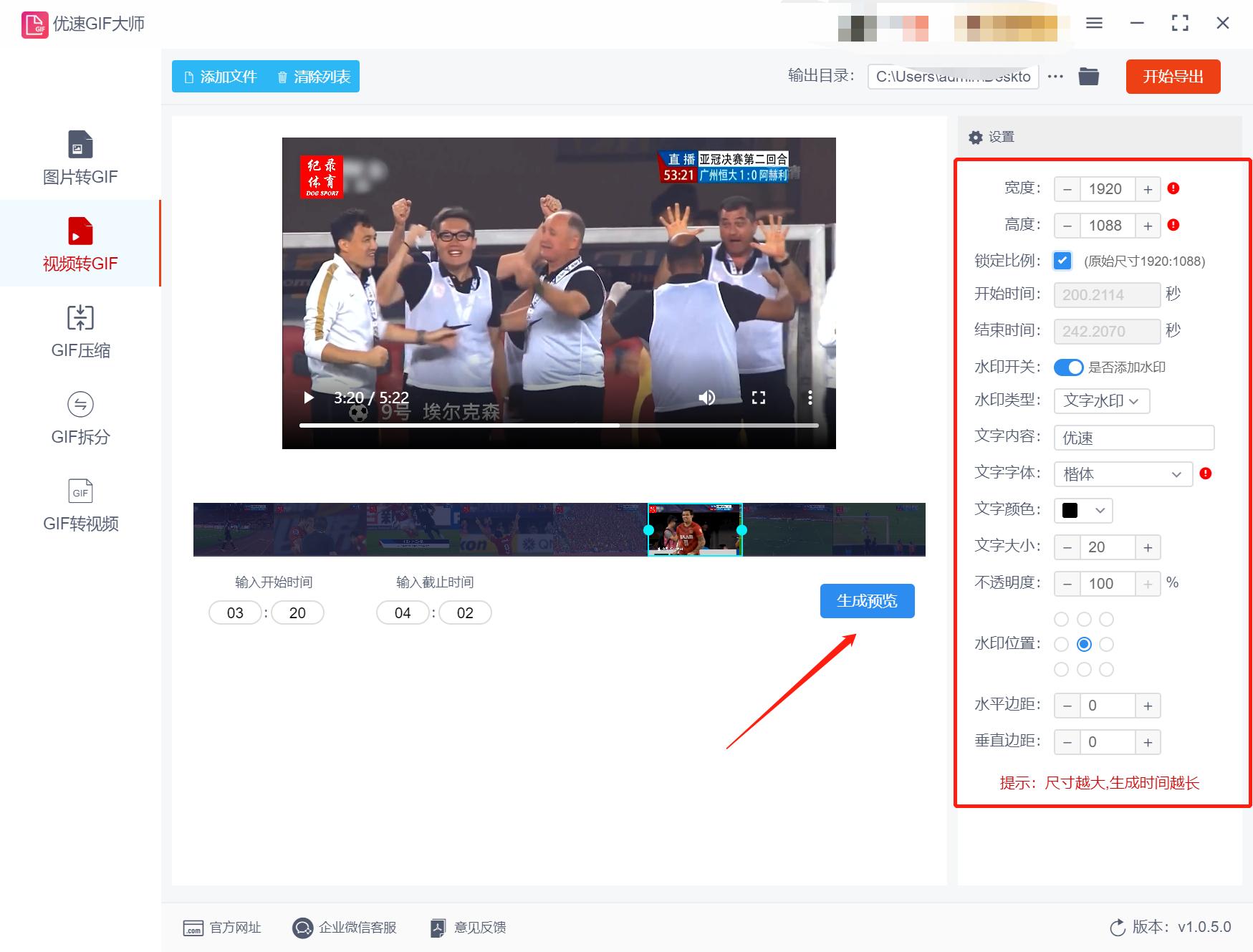The image size is (1253, 952).
Task: Open the text color swatch picker
Action: click(1082, 511)
